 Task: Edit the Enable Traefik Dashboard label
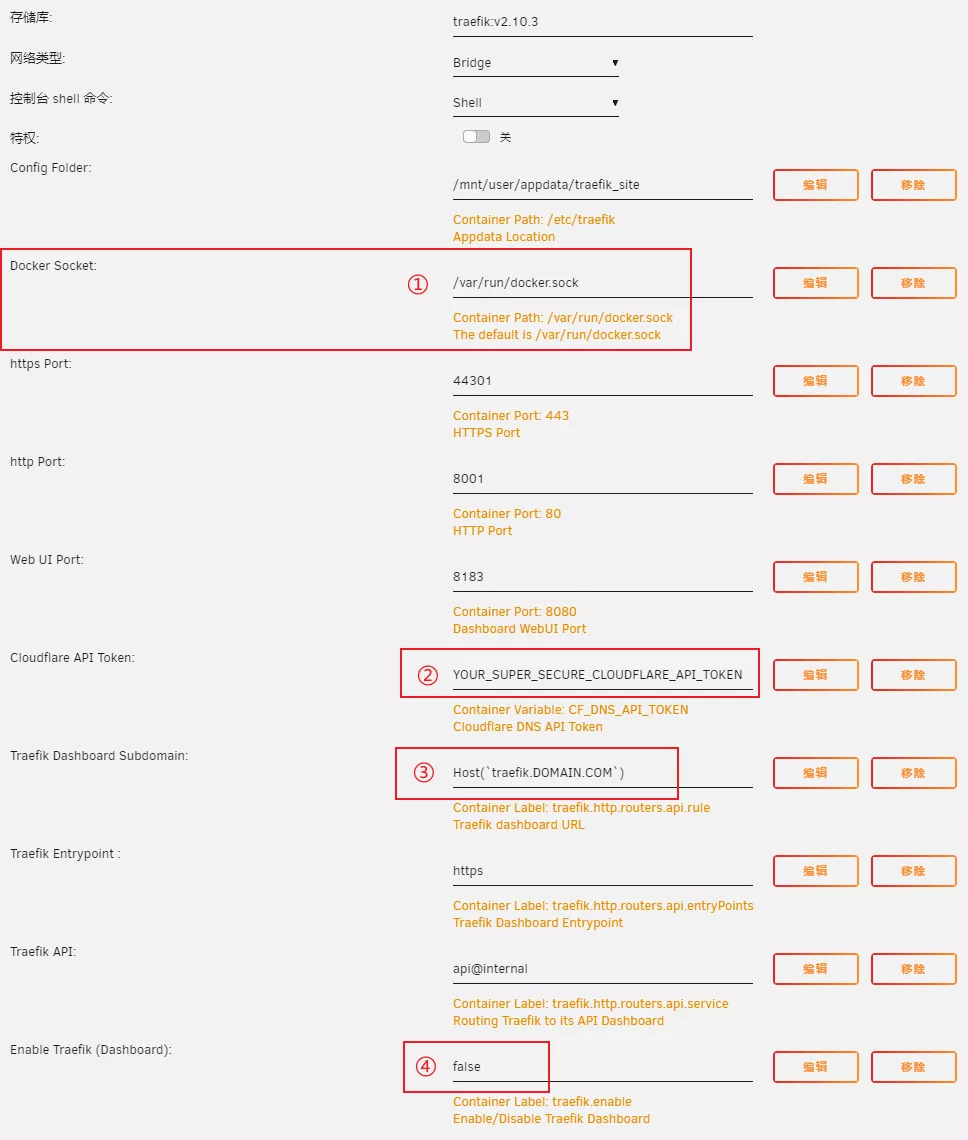[815, 1067]
